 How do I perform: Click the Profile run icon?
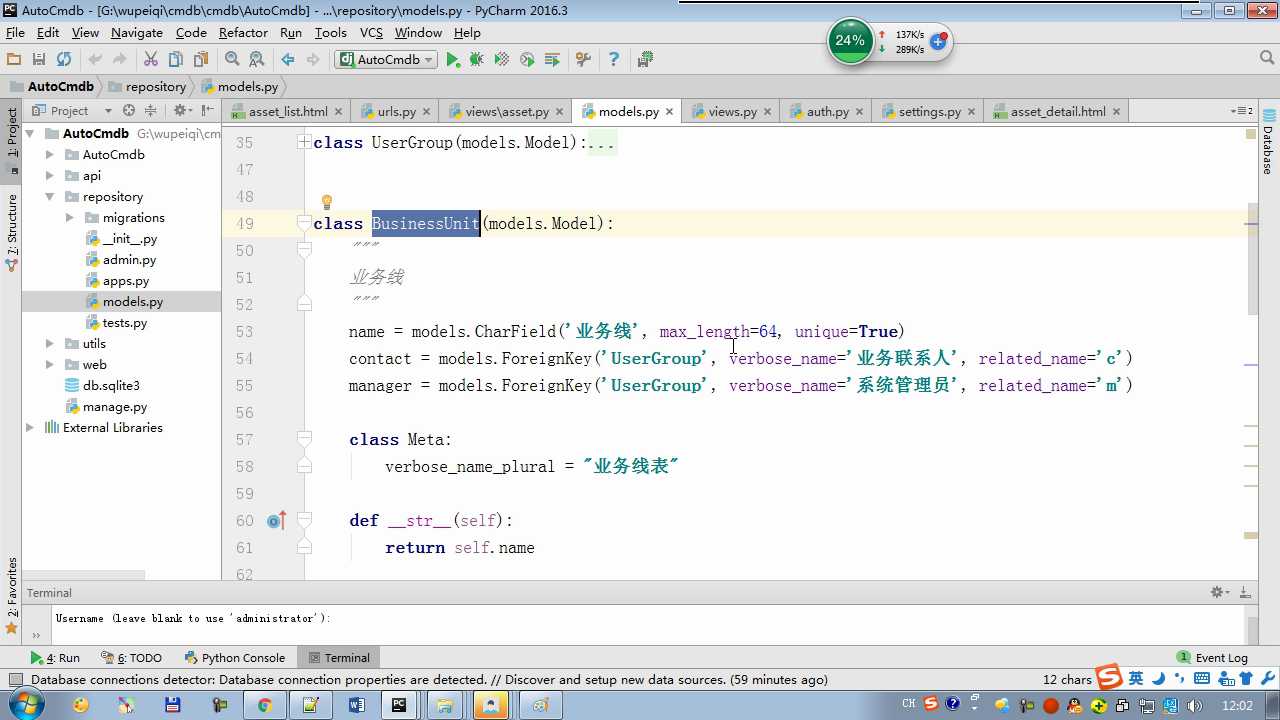[x=527, y=60]
